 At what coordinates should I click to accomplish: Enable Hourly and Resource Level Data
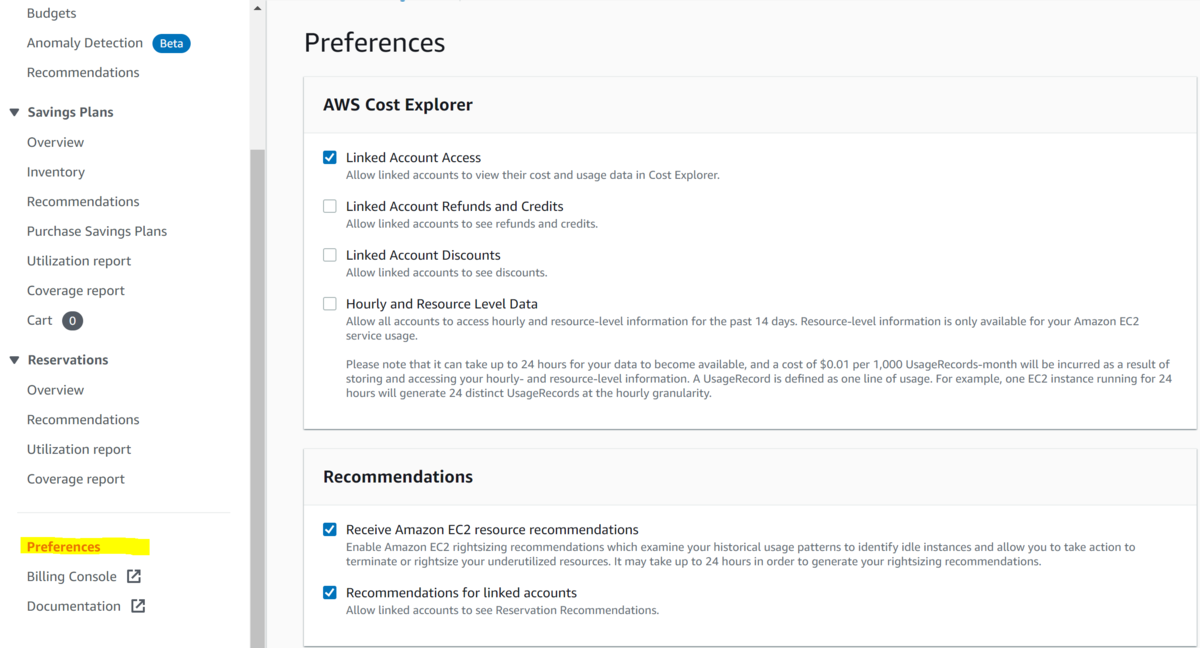coord(330,303)
